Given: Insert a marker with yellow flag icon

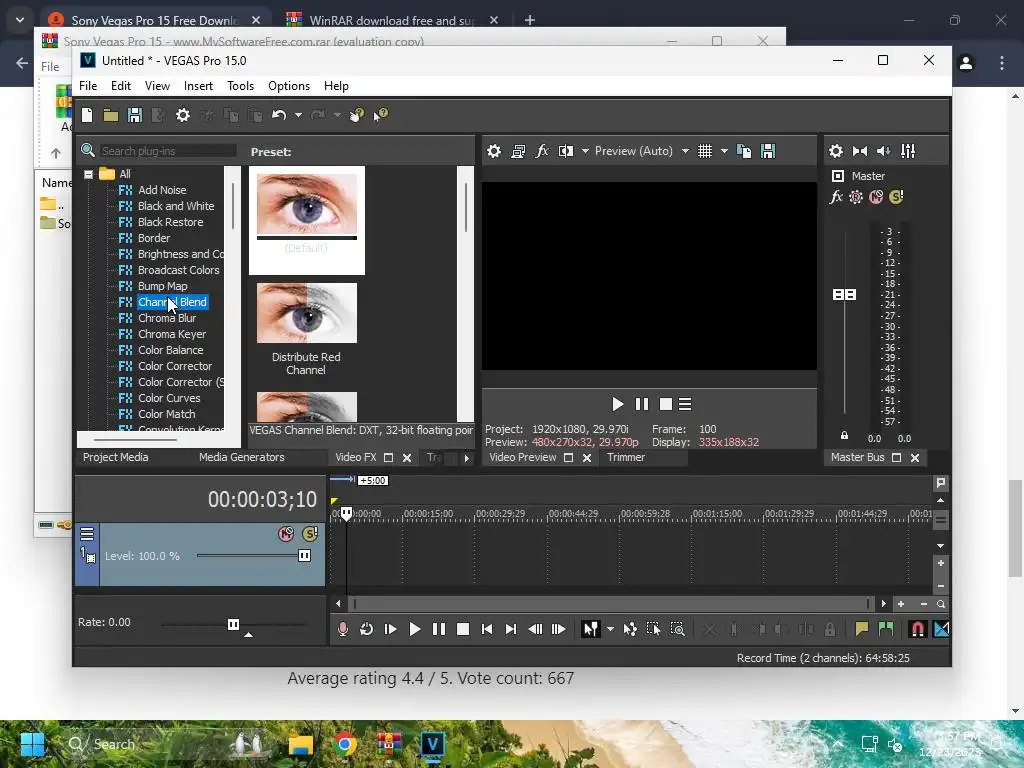Looking at the screenshot, I should click(862, 629).
